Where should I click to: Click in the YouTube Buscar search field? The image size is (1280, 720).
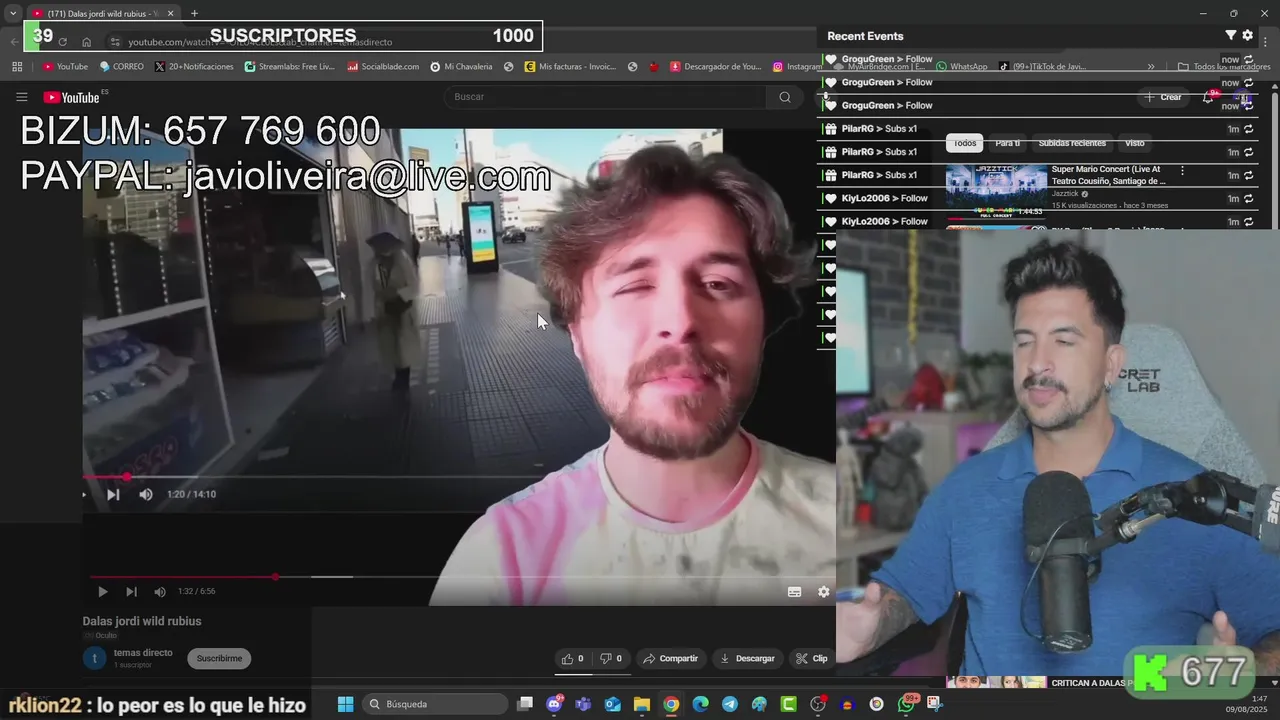click(605, 97)
